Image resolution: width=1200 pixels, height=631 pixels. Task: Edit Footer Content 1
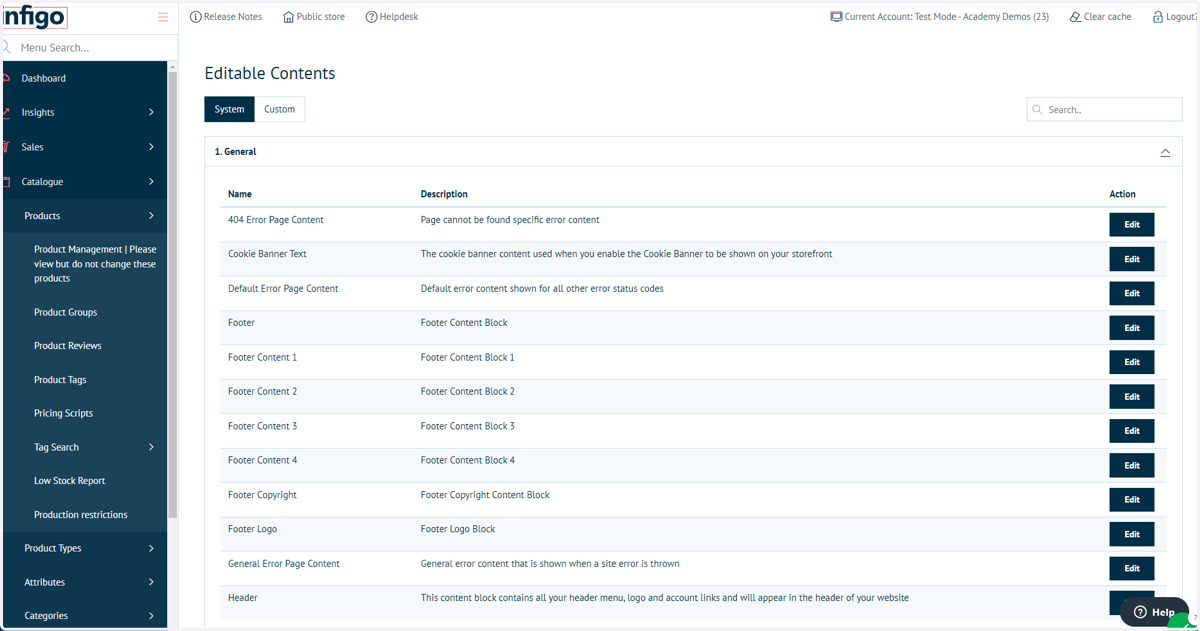(1132, 362)
